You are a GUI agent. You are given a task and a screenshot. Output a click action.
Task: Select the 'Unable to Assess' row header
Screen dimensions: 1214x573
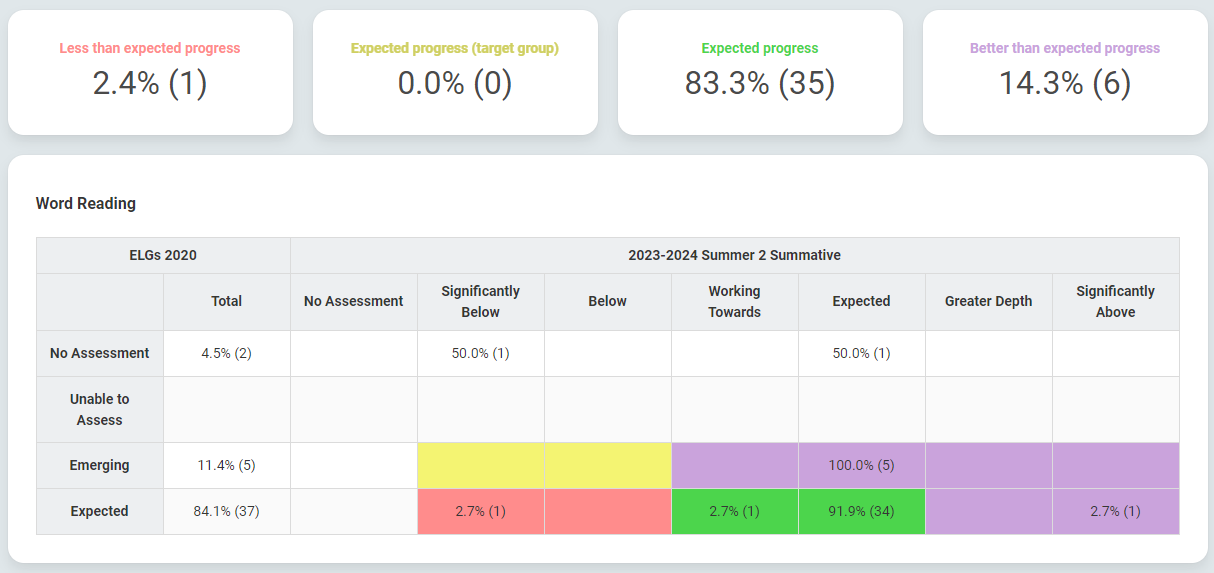(100, 409)
